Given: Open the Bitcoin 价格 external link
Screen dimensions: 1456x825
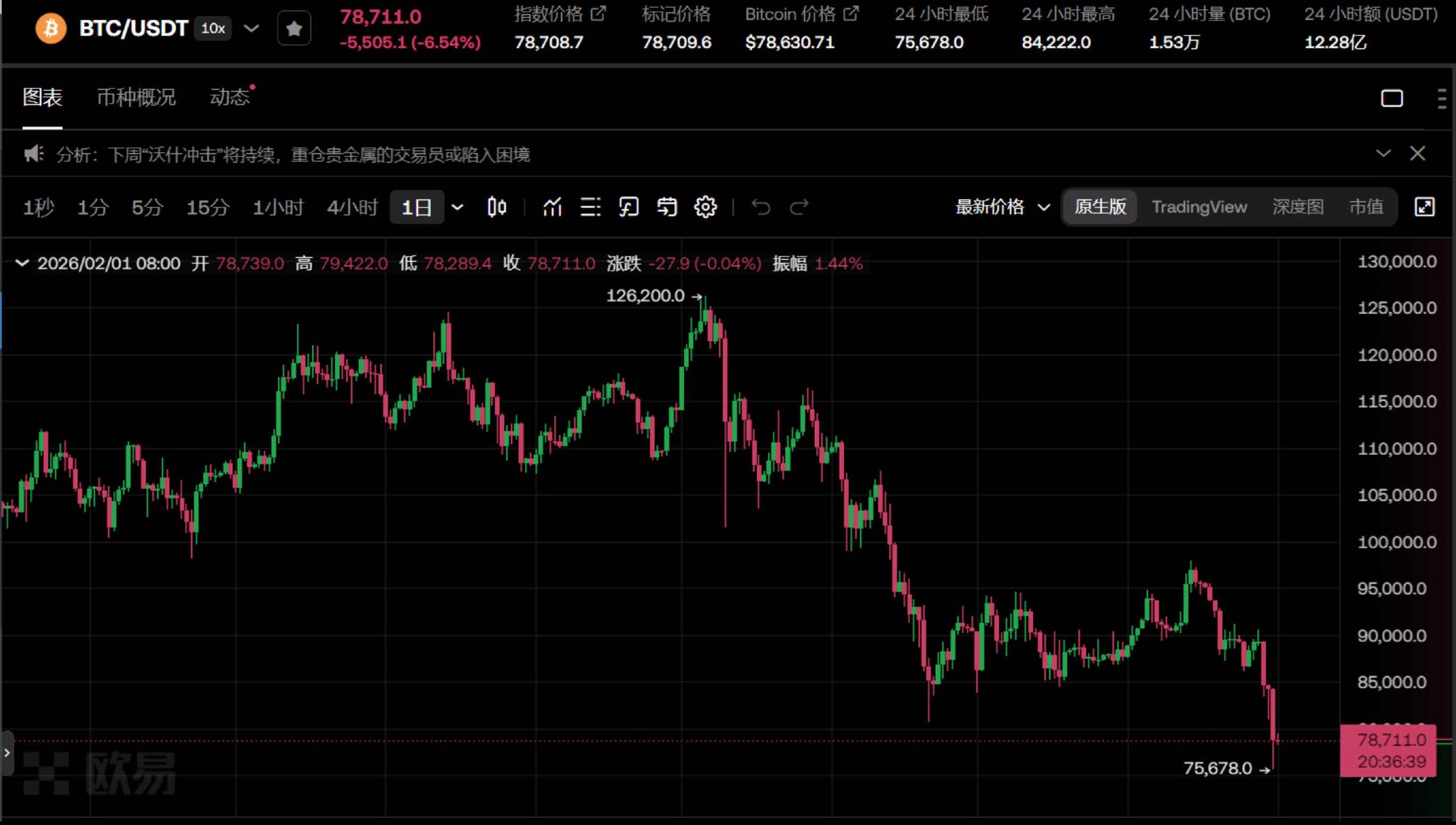Looking at the screenshot, I should (851, 13).
